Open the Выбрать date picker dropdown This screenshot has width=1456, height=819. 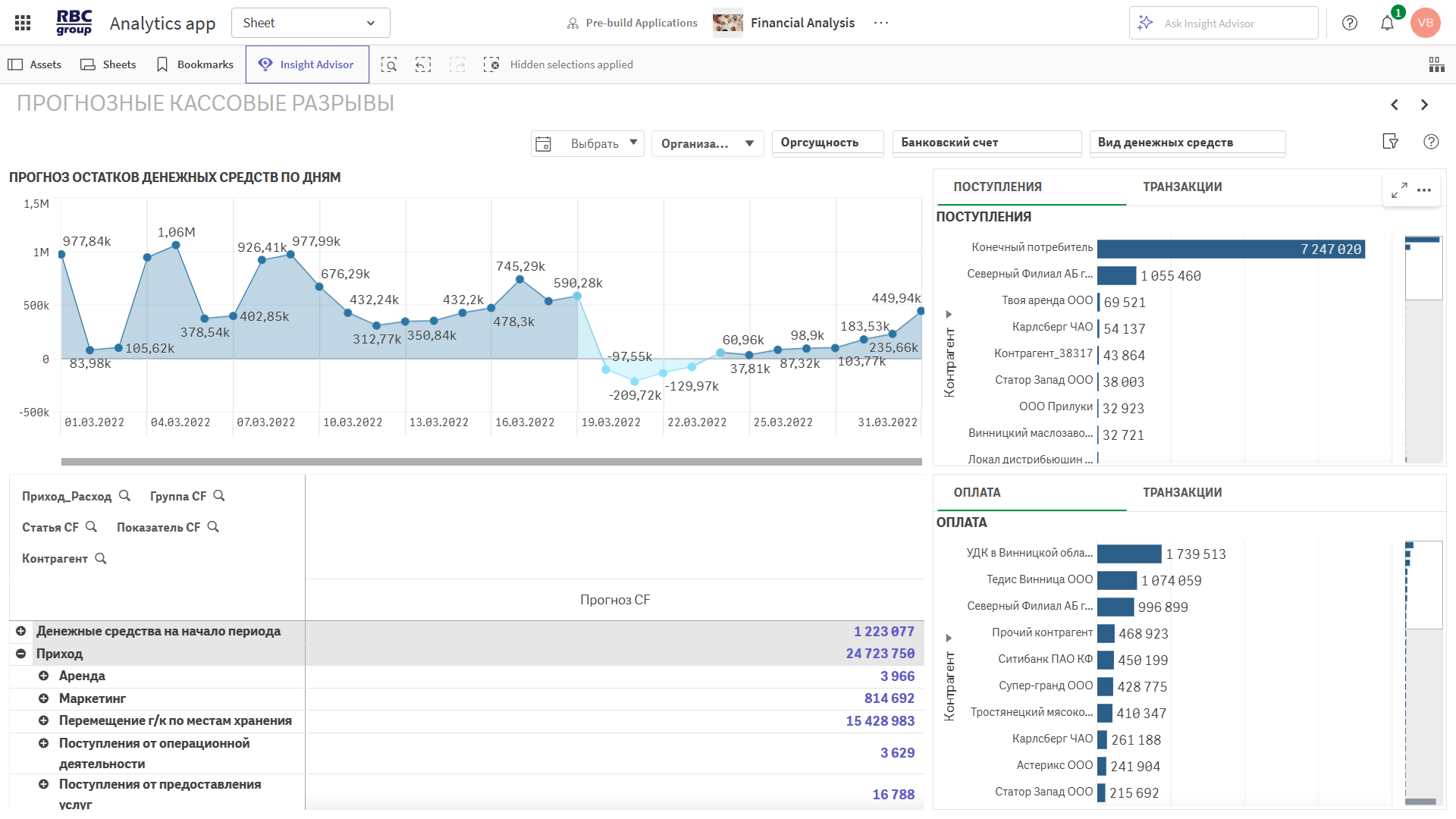(588, 143)
